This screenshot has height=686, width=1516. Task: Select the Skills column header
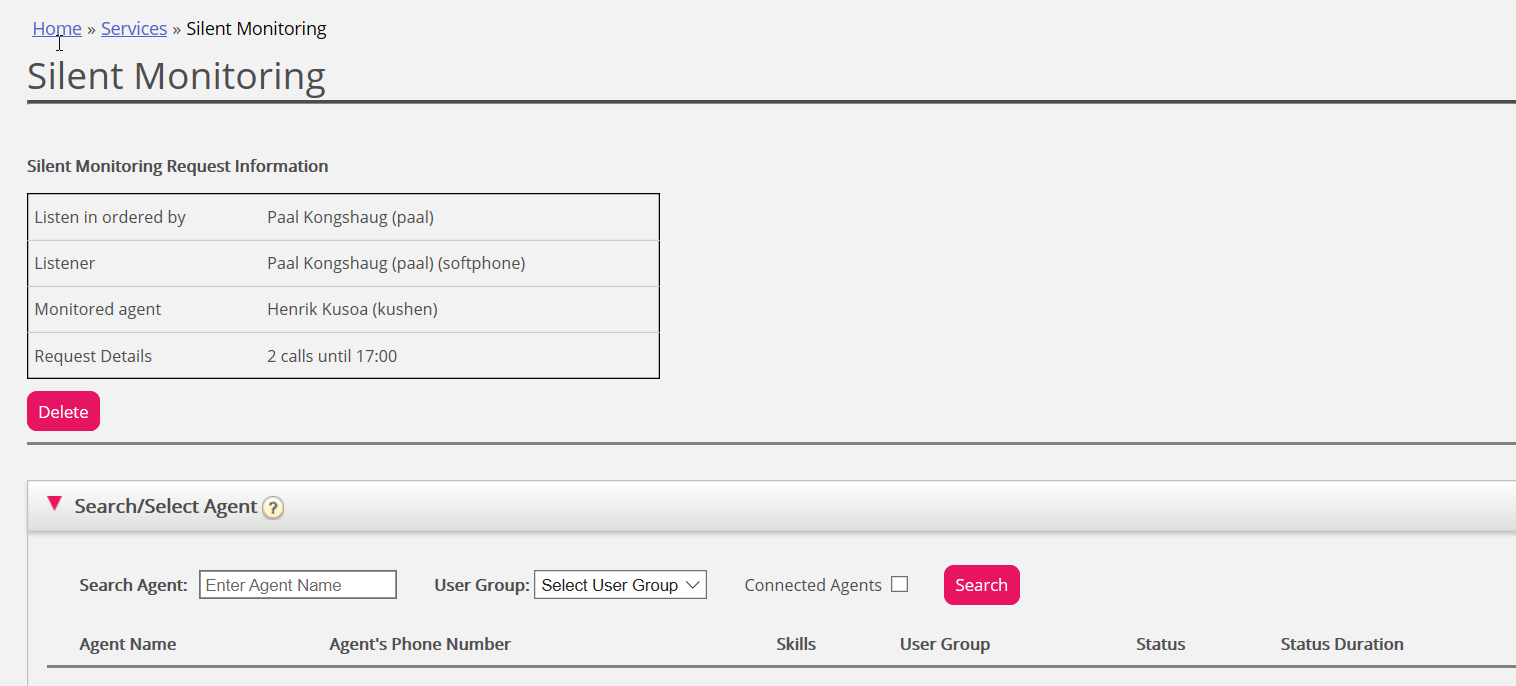796,644
